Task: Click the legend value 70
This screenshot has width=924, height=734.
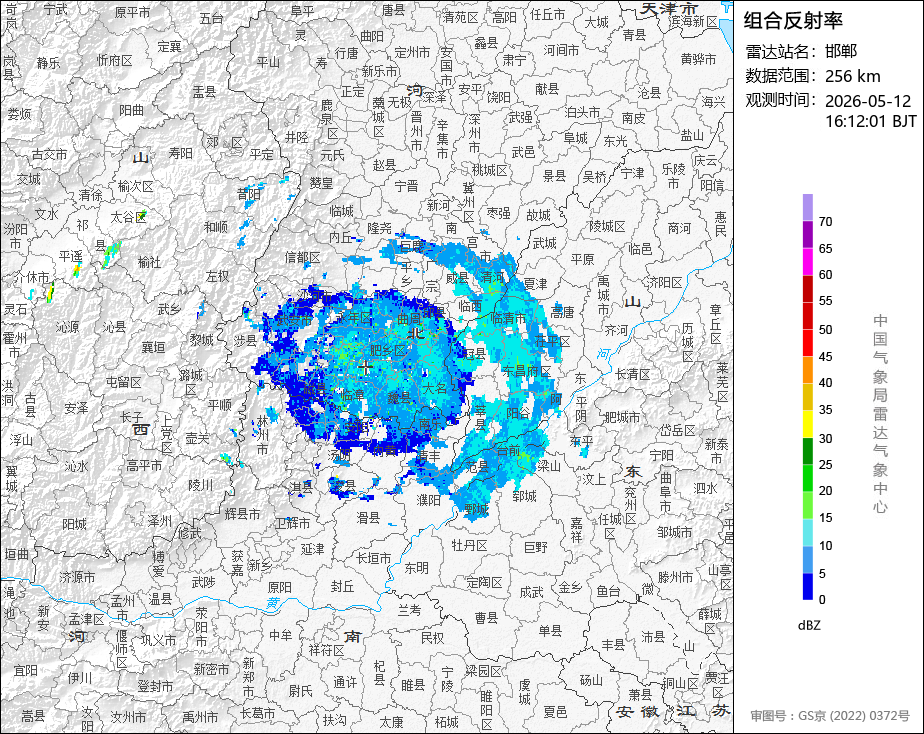Action: [826, 222]
